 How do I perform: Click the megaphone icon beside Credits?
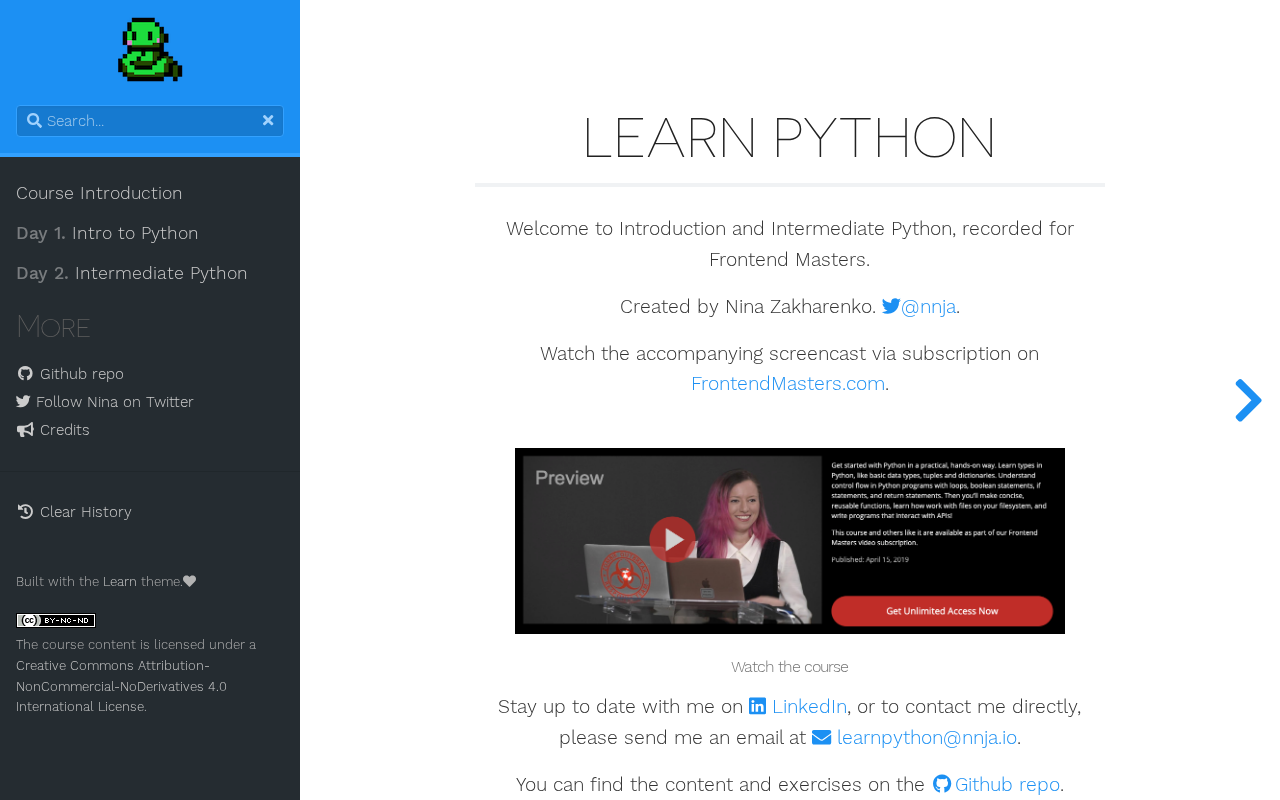(25, 430)
